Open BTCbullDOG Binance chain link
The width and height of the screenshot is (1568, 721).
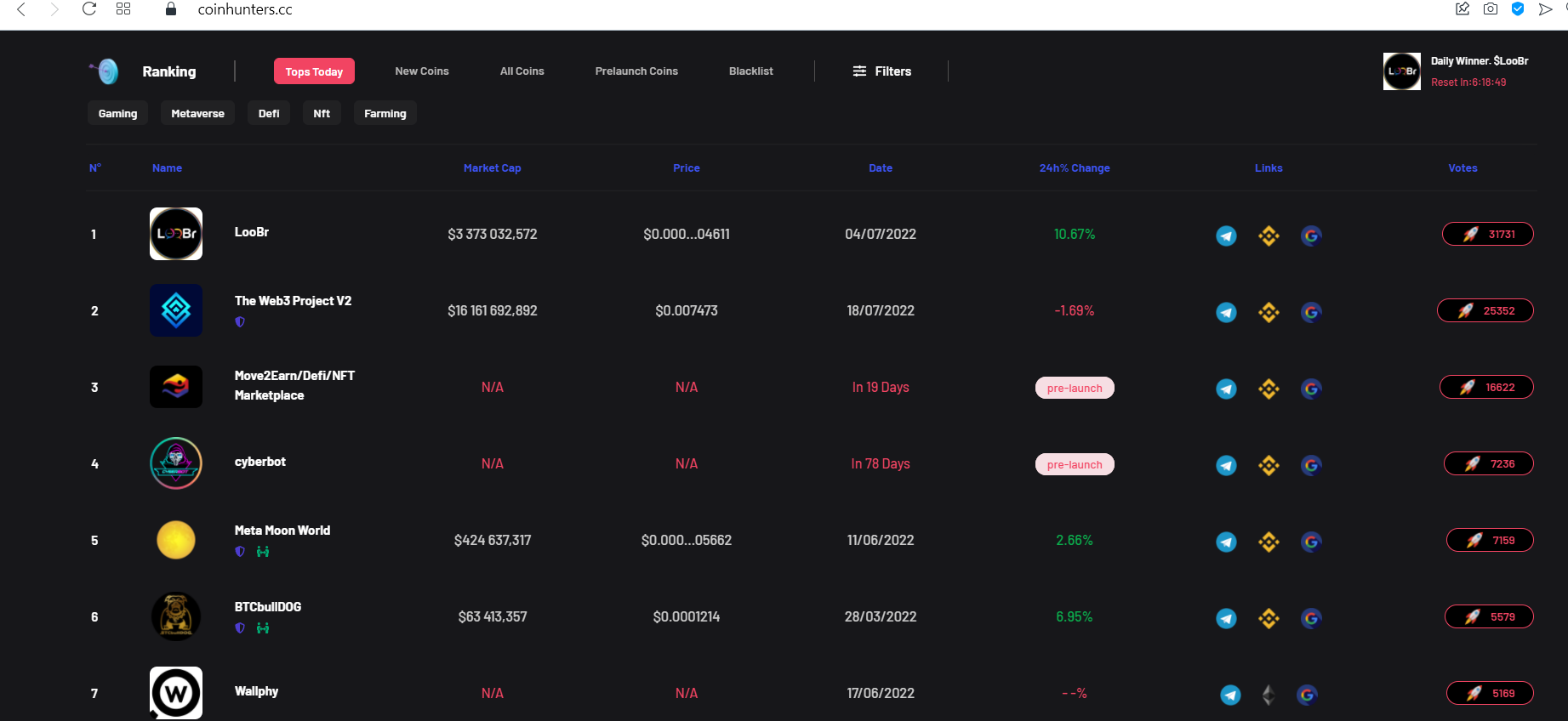click(x=1269, y=618)
